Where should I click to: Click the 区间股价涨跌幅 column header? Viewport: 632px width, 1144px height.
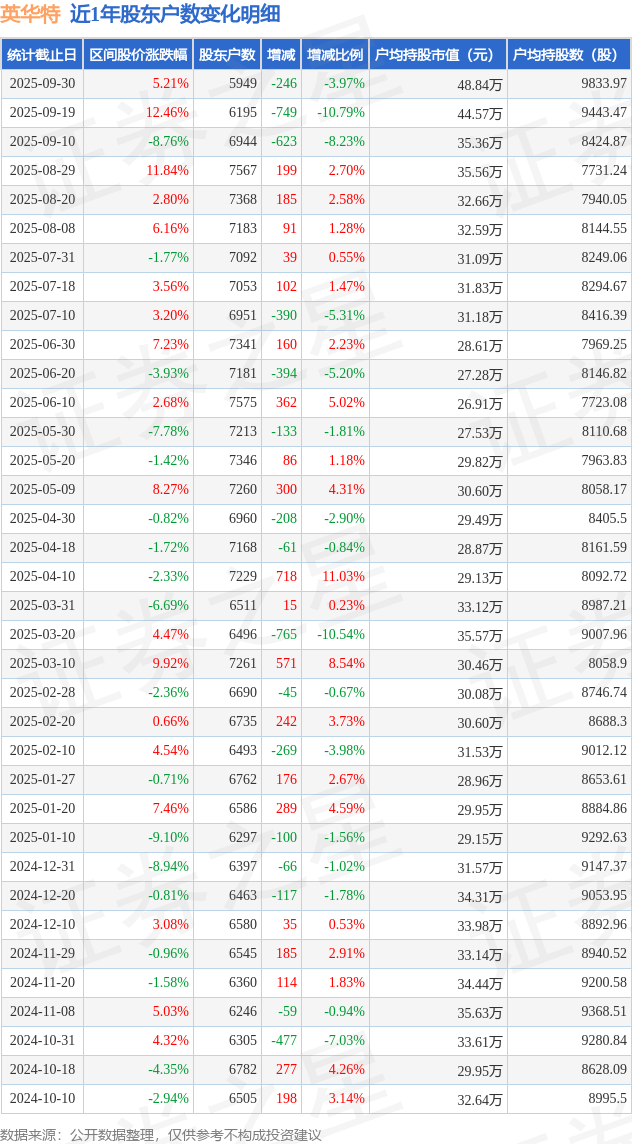click(137, 55)
